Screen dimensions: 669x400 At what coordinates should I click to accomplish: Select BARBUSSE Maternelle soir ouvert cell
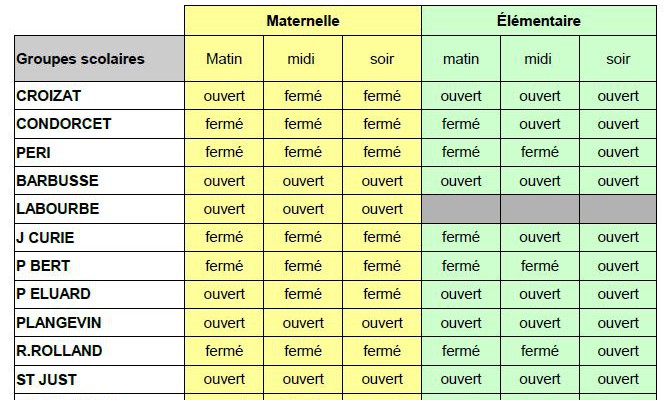(x=382, y=180)
